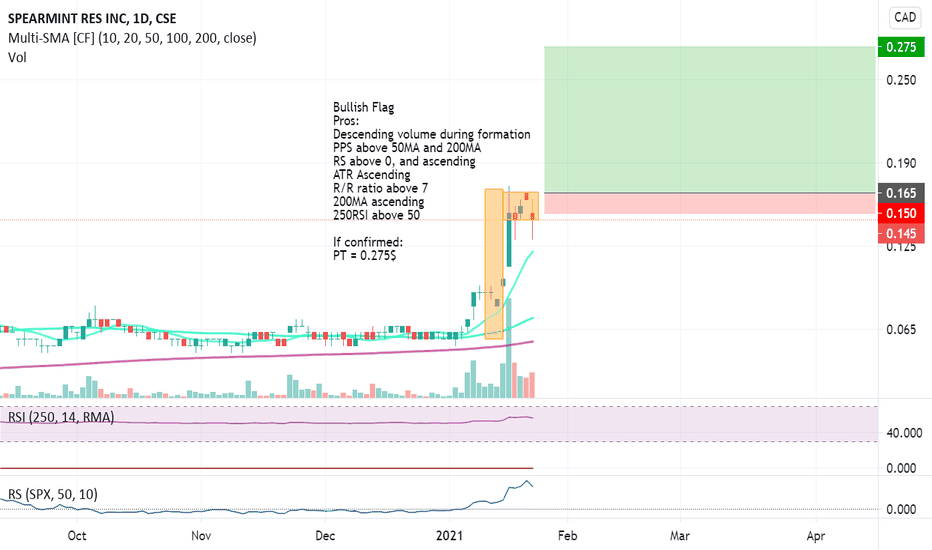Click 'Descending volume during formation' note line
The width and height of the screenshot is (932, 550).
(x=432, y=134)
